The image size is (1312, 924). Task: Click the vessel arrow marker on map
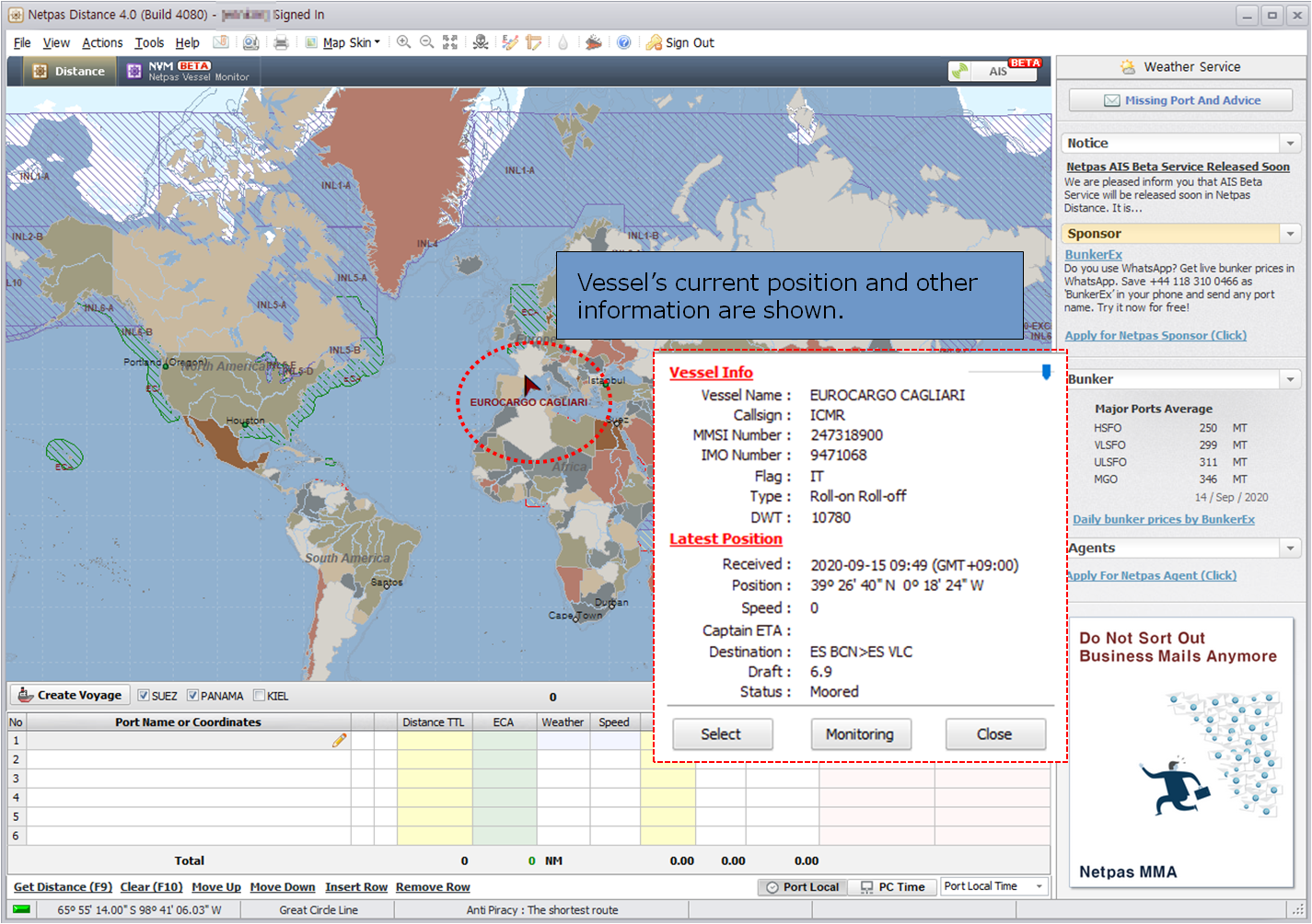click(x=530, y=386)
